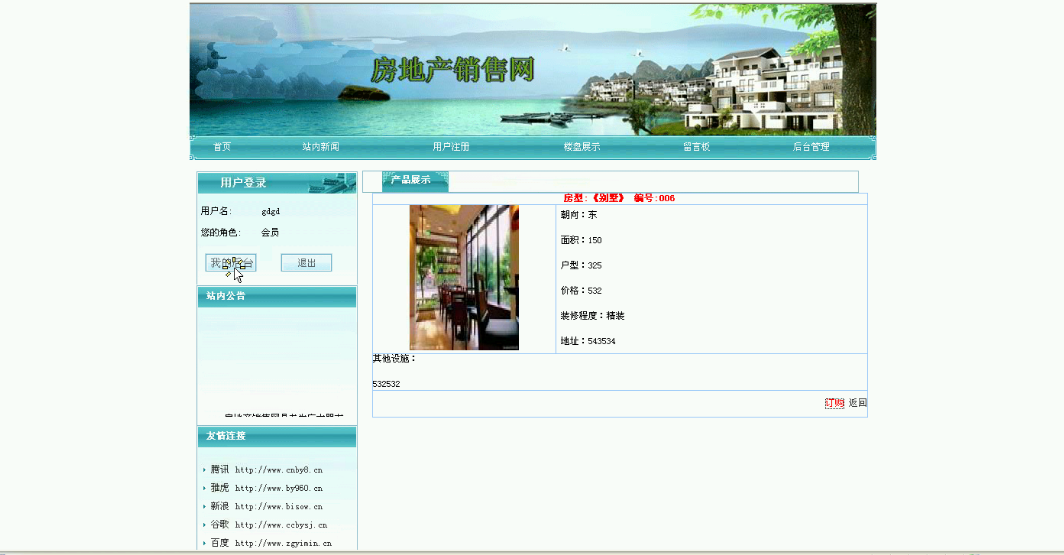Open the 百度 friendly link
1064x555 pixels.
pyautogui.click(x=271, y=543)
